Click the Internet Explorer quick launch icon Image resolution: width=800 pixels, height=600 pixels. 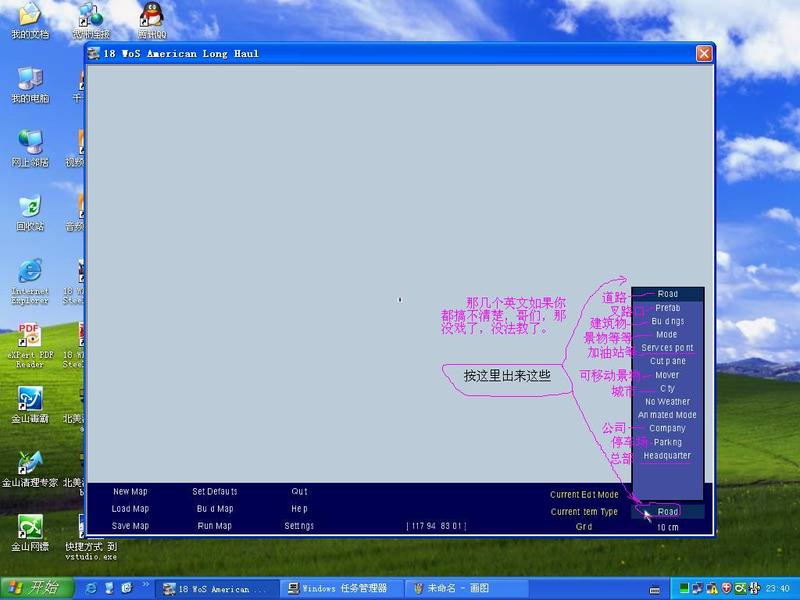(92, 588)
